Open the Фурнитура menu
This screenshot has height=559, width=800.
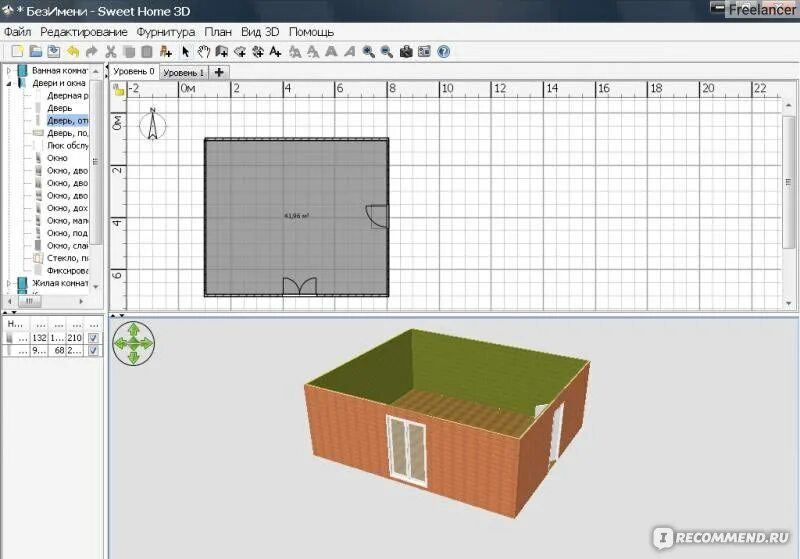tap(165, 32)
